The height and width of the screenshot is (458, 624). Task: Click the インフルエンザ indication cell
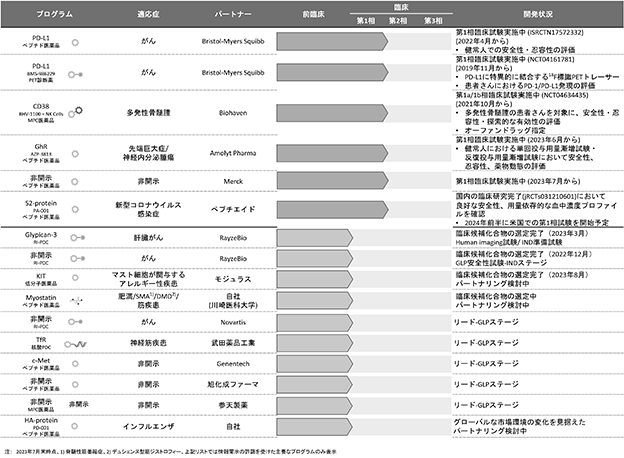click(x=148, y=426)
